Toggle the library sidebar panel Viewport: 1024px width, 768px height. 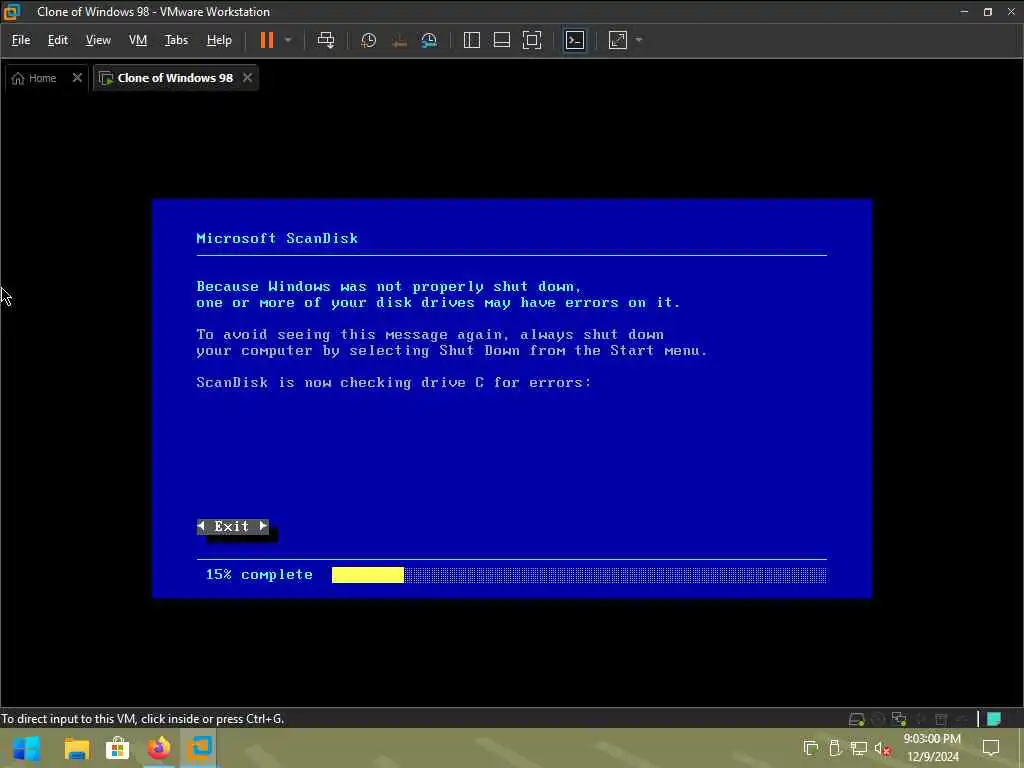[472, 40]
